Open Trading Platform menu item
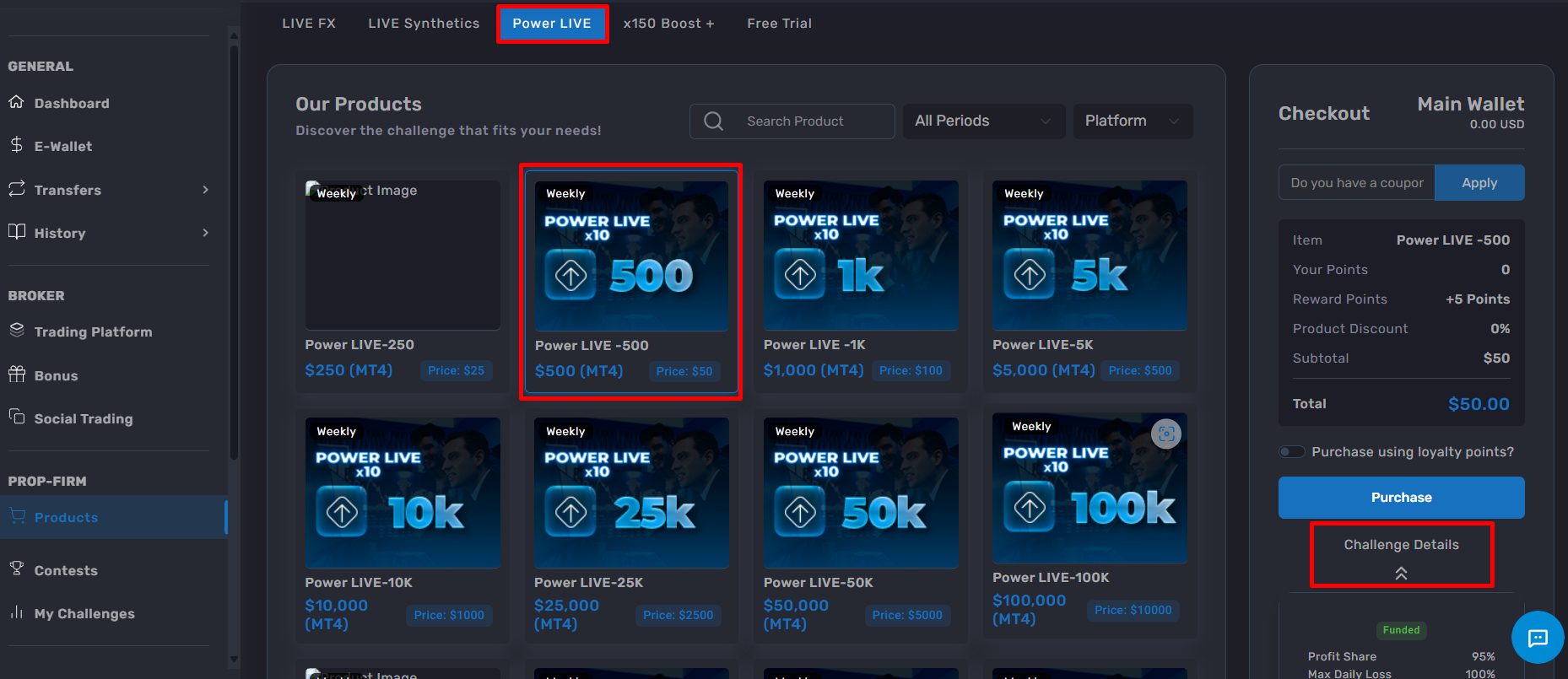 click(x=93, y=331)
